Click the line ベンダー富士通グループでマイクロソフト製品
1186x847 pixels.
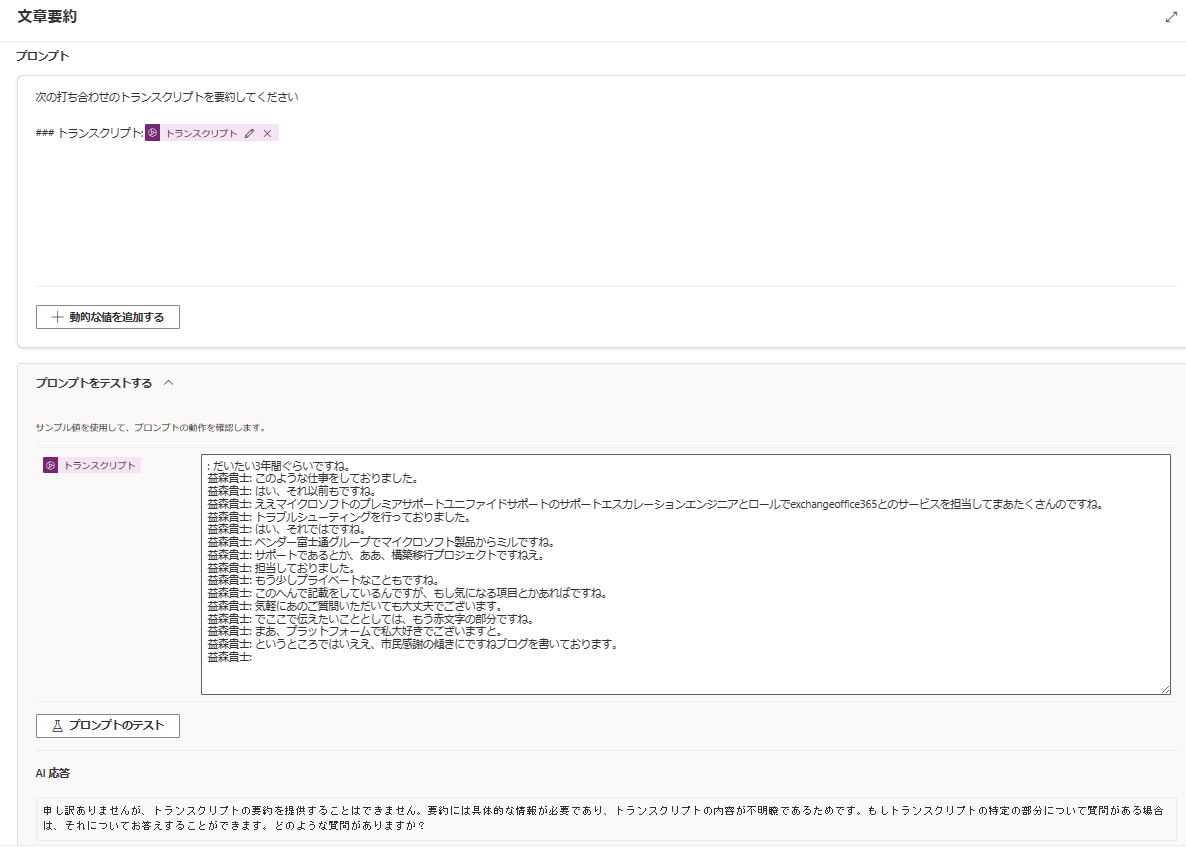381,542
